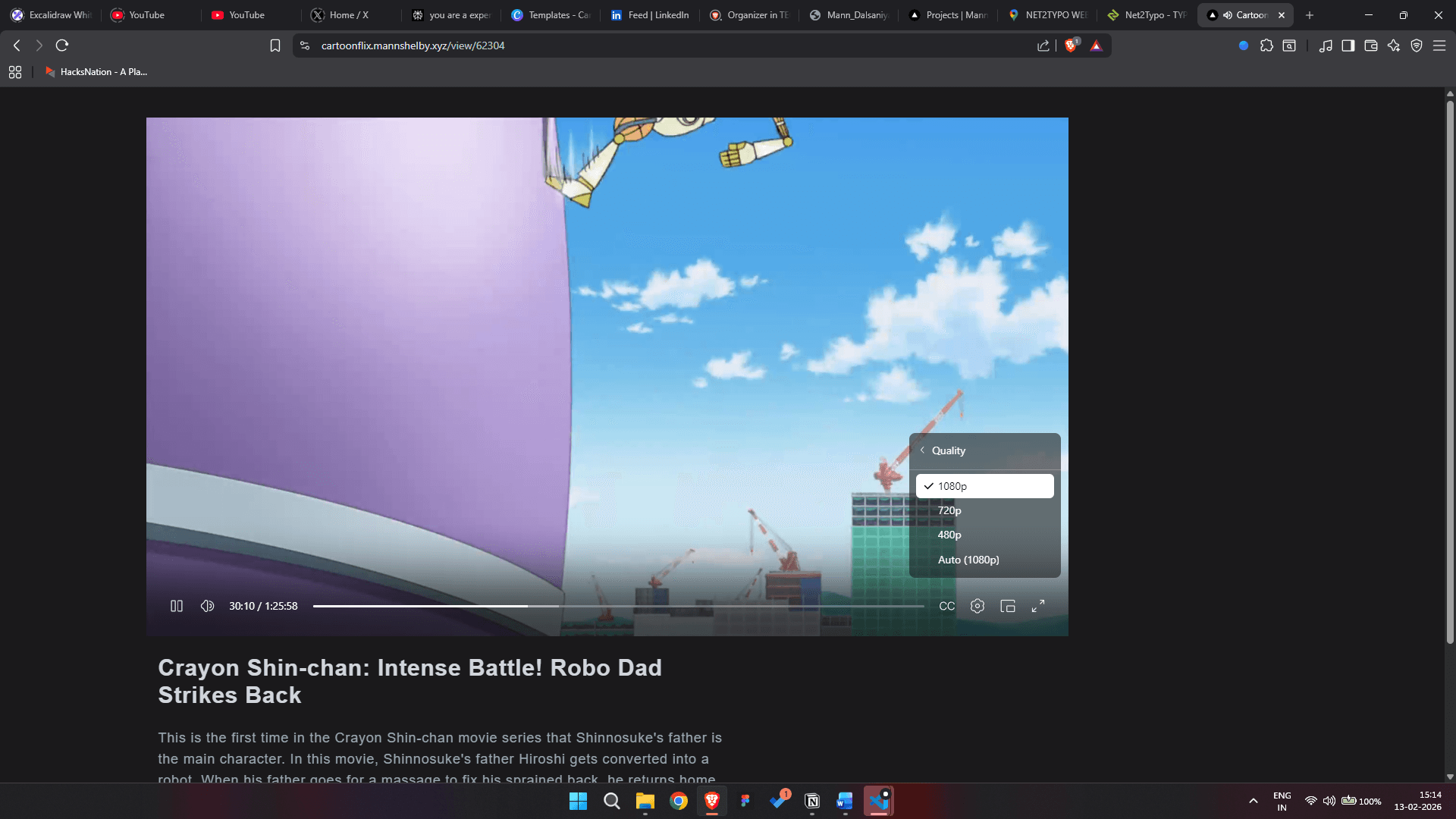
Task: Choose Auto (1080p) quality
Action: 984,560
